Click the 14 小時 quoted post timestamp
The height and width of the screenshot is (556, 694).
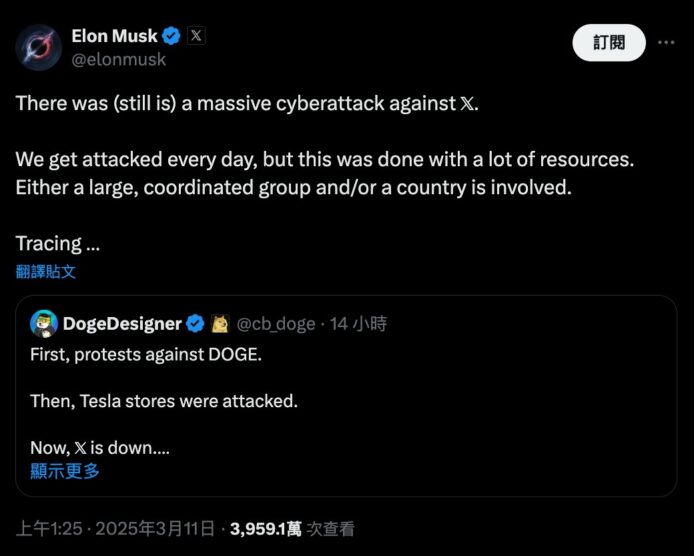pyautogui.click(x=358, y=323)
